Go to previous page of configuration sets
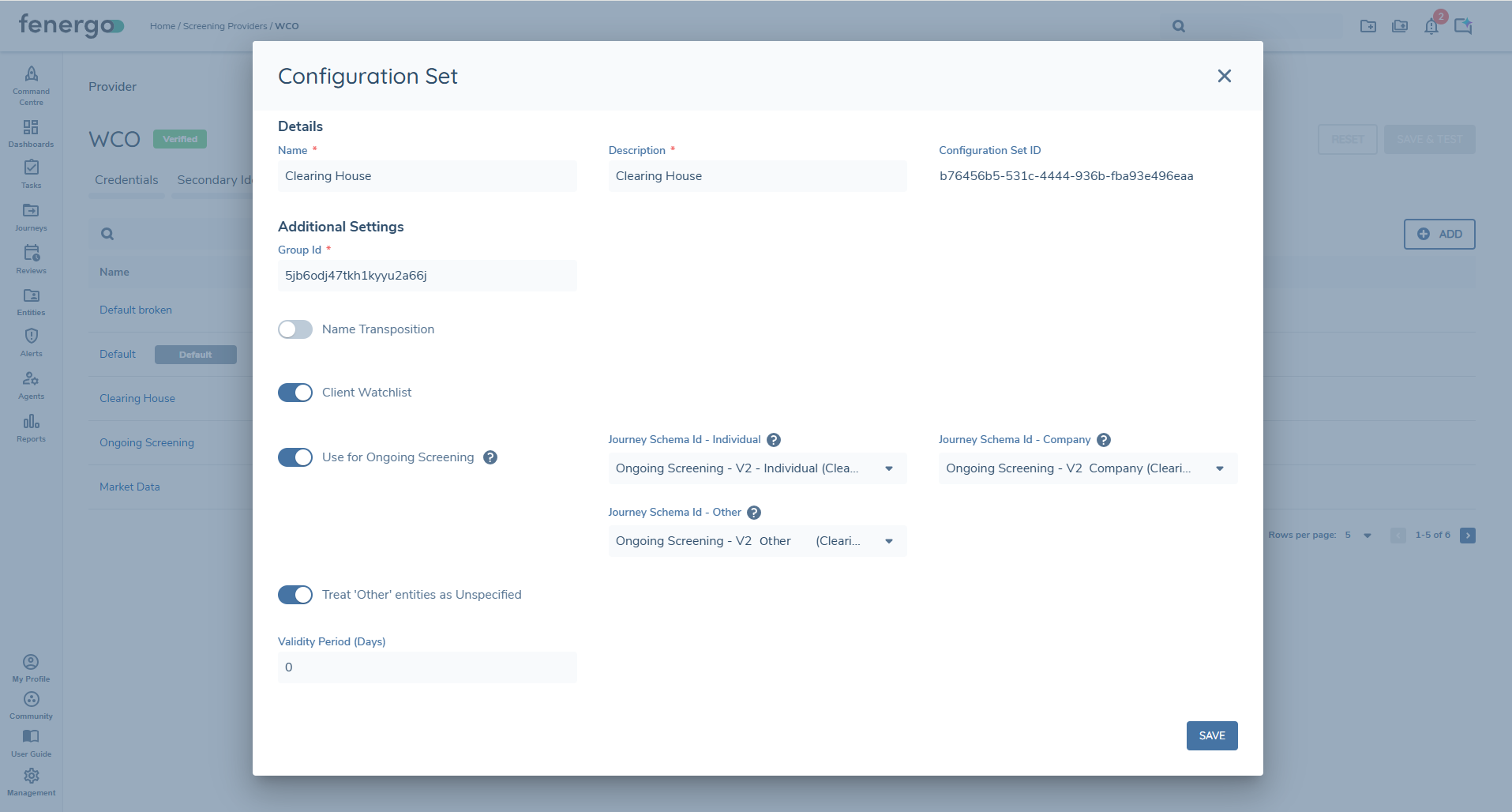This screenshot has width=1512, height=812. [x=1398, y=536]
